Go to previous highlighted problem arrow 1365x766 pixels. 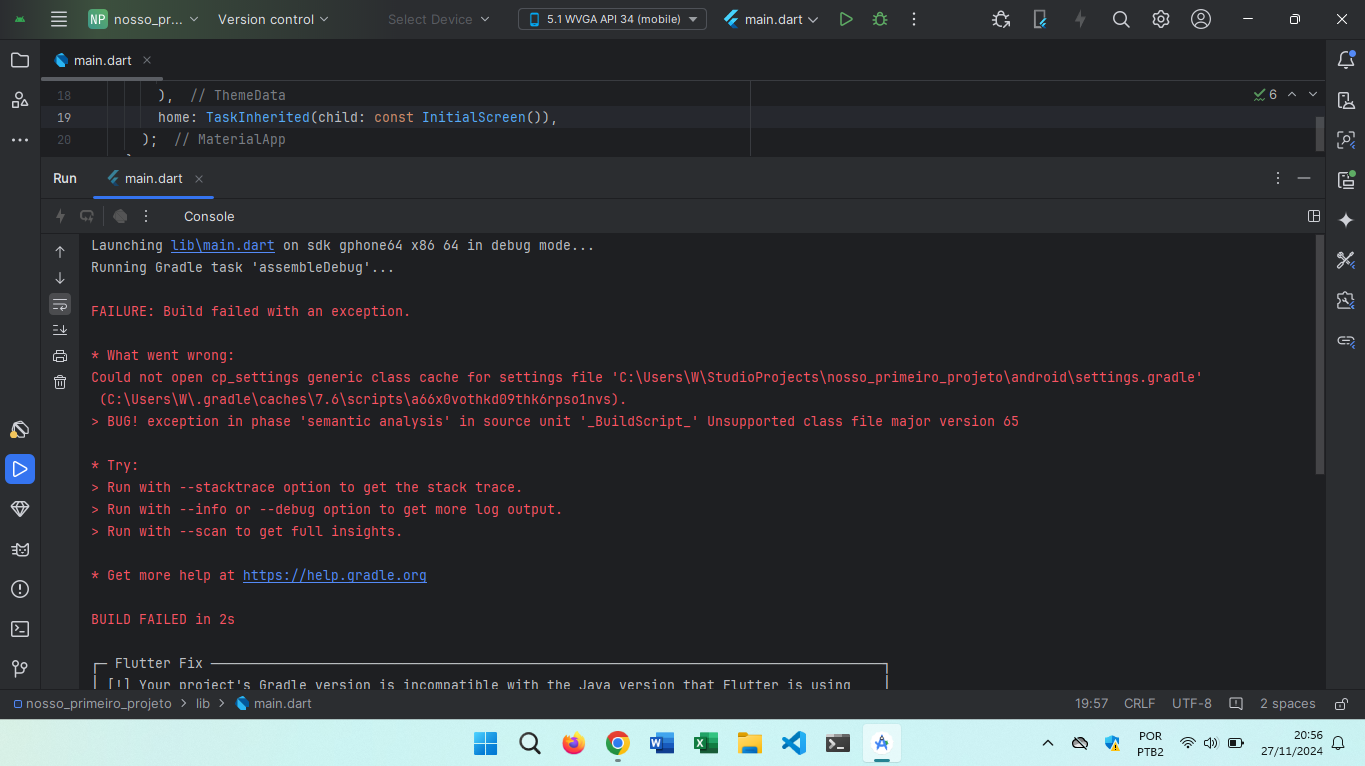[1292, 94]
